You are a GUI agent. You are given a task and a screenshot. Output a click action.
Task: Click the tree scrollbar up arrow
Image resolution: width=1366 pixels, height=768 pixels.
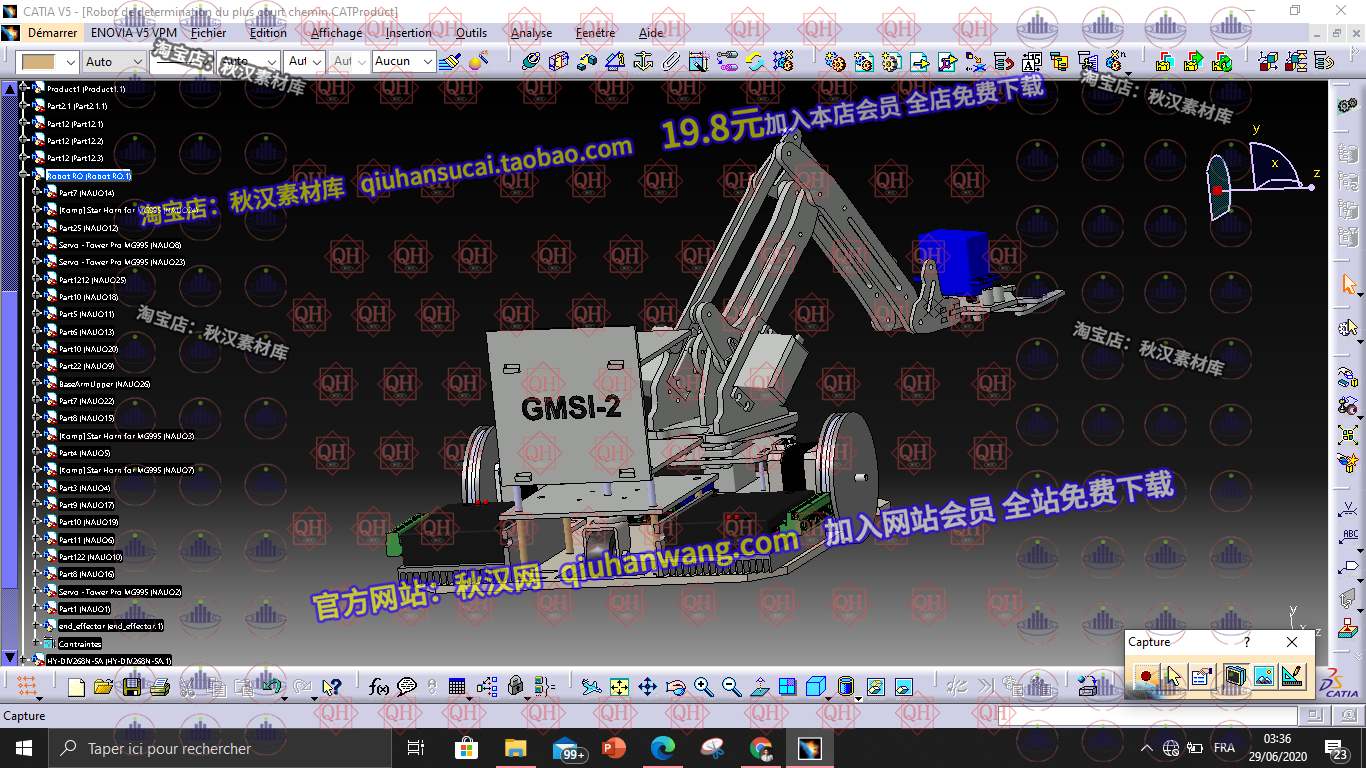tap(10, 89)
